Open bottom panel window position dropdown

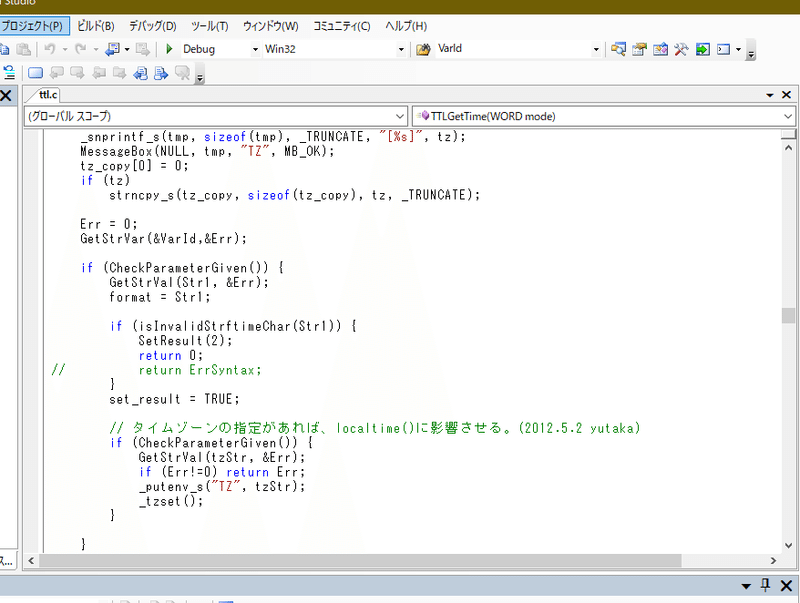pos(746,586)
